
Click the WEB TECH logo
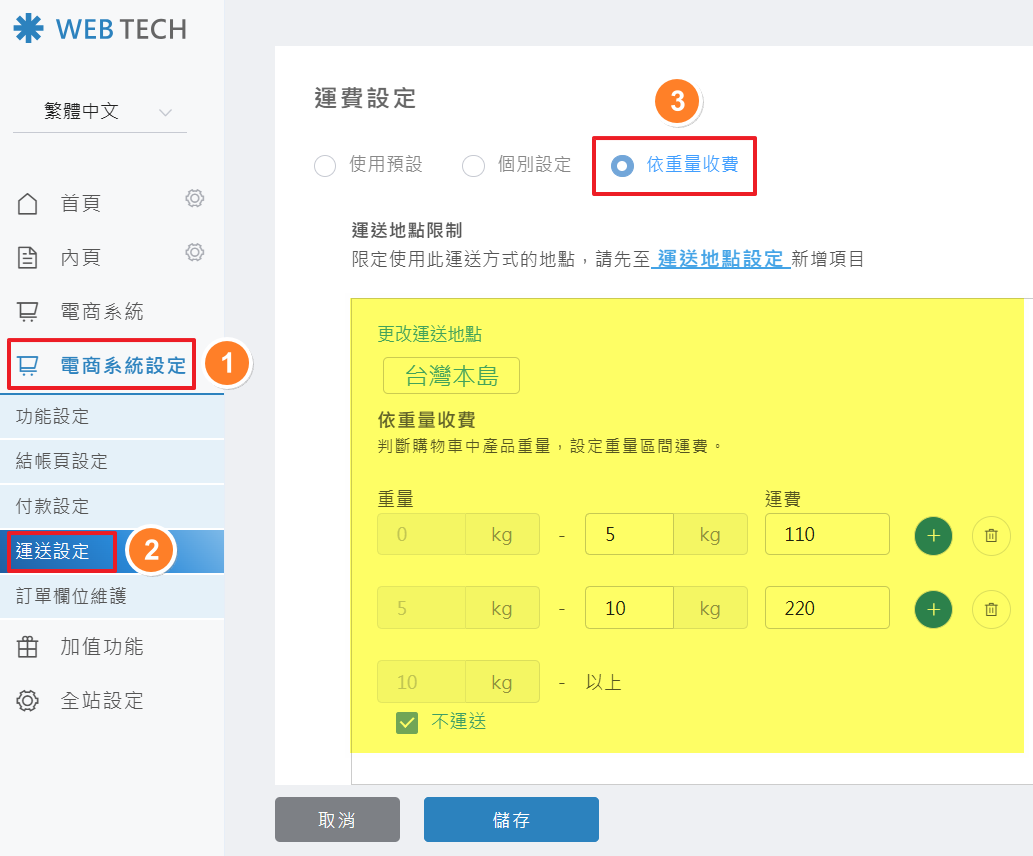point(100,30)
